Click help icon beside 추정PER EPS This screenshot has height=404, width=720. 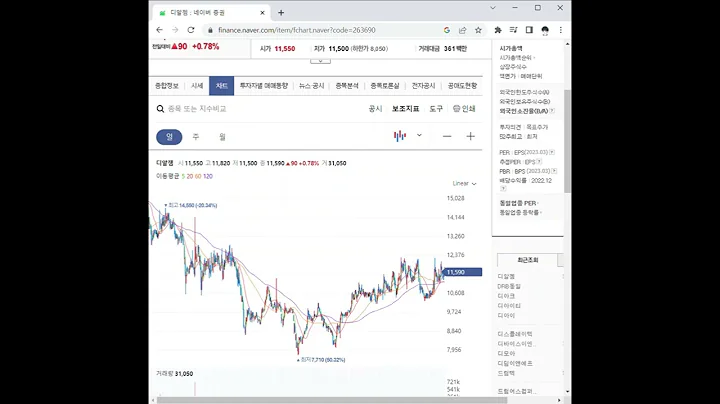click(x=539, y=162)
